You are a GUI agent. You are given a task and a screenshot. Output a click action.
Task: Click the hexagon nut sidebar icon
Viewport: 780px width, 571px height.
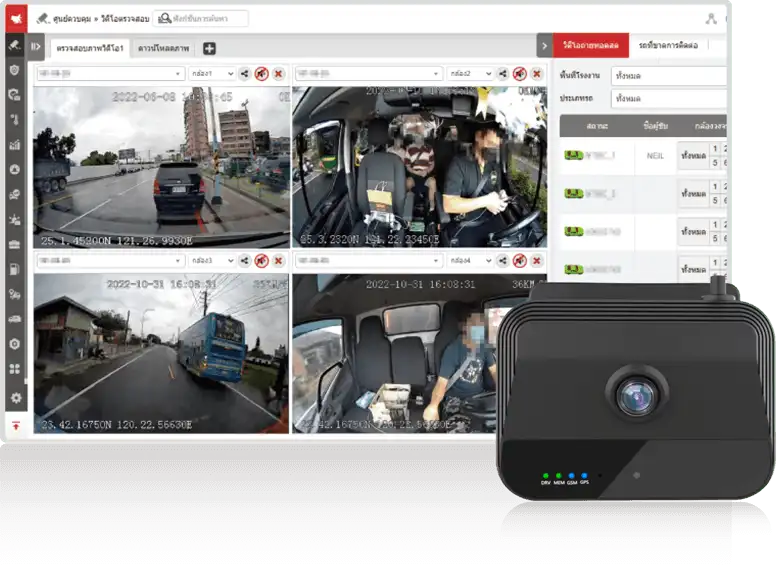click(x=15, y=344)
